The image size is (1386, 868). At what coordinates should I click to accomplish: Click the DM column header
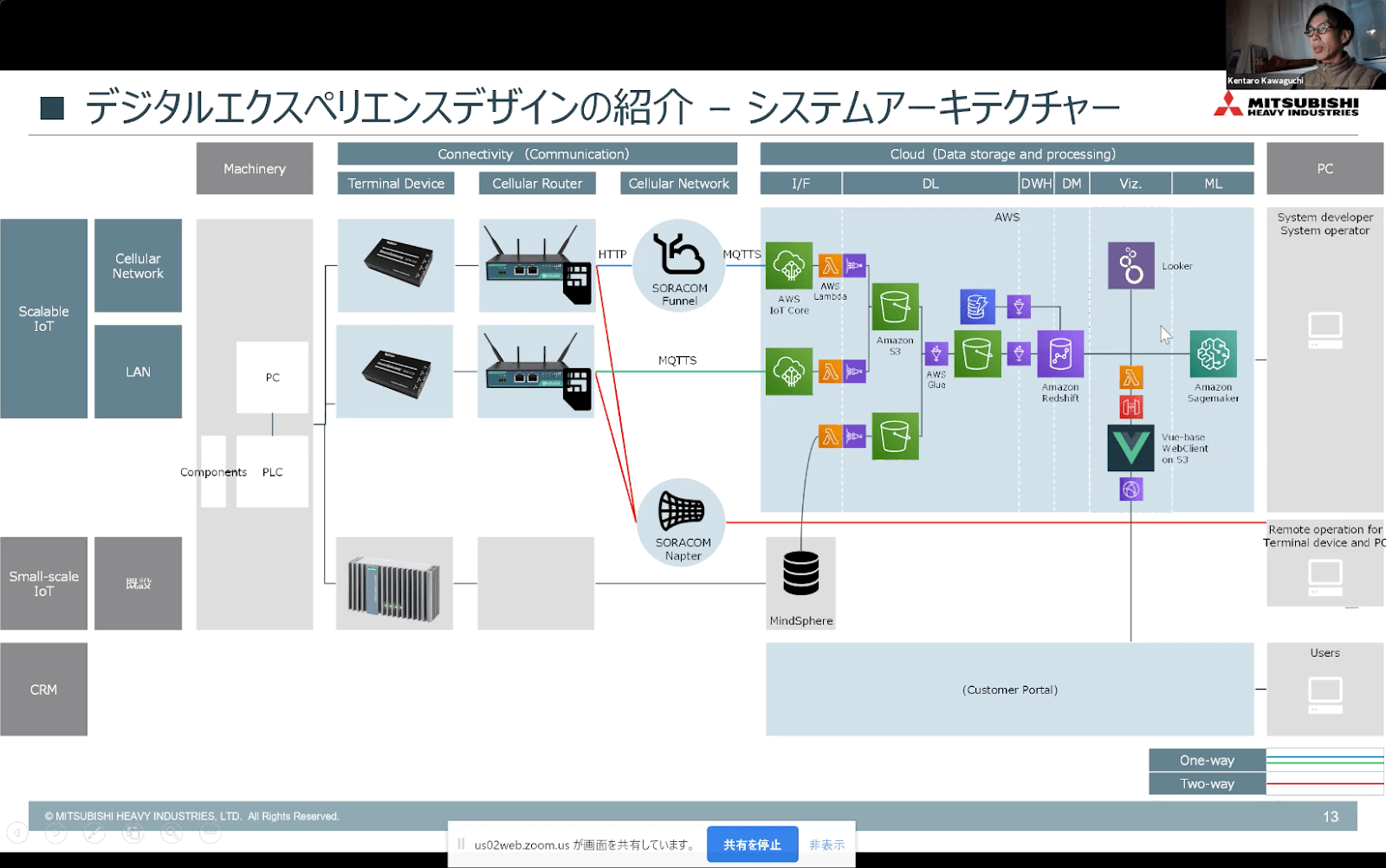coord(1072,184)
